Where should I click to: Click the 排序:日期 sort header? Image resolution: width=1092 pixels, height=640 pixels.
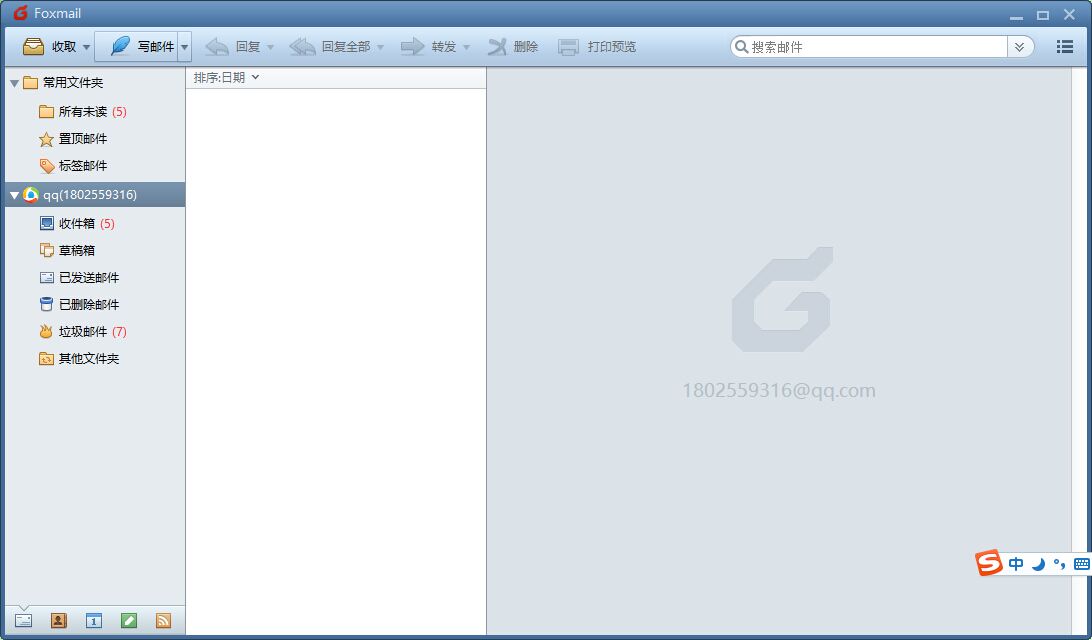[226, 78]
